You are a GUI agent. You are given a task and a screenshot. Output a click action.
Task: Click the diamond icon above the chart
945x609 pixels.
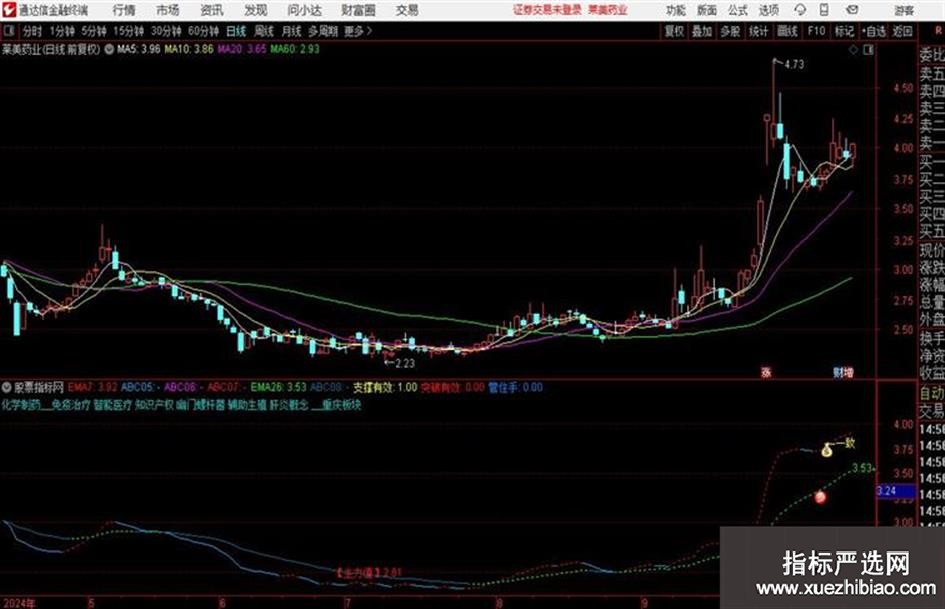click(x=853, y=50)
